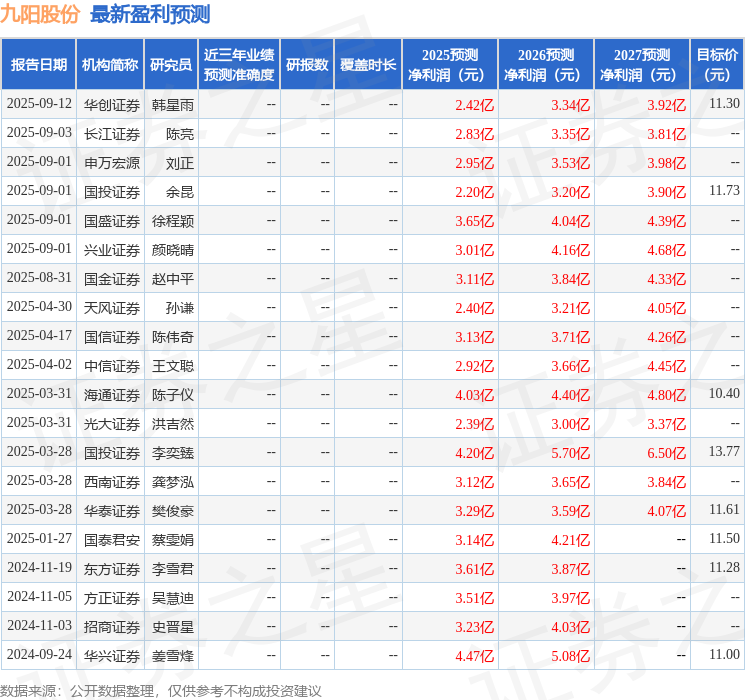
Task: Click 6.50亿 forecast value
Action: point(666,453)
